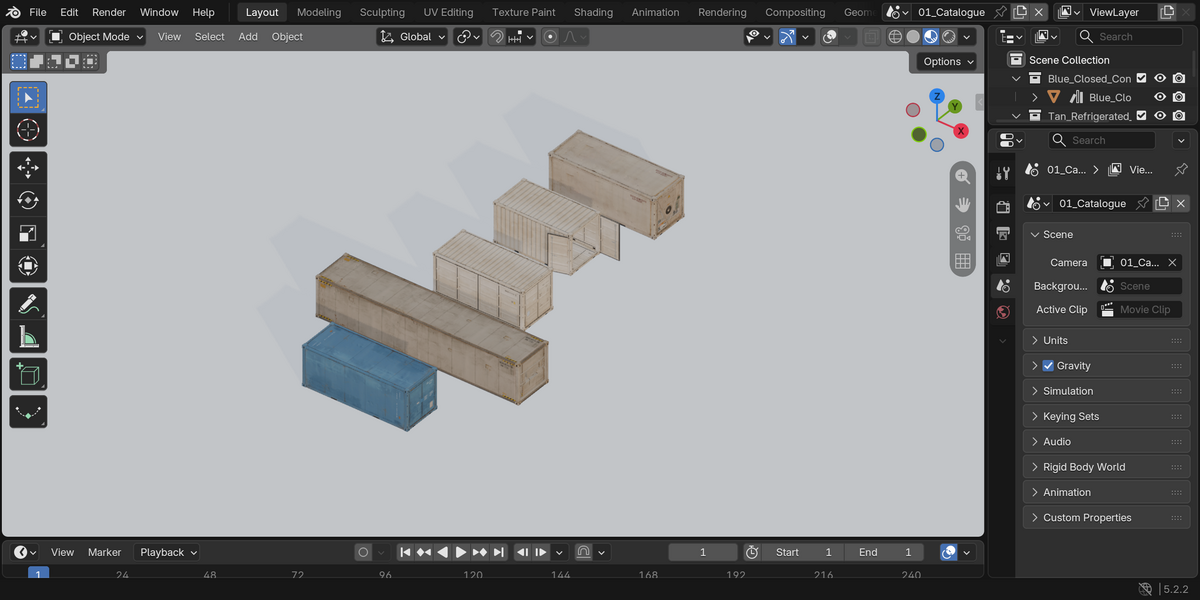The image size is (1200, 600).
Task: Open the World properties tab
Action: pyautogui.click(x=1003, y=312)
